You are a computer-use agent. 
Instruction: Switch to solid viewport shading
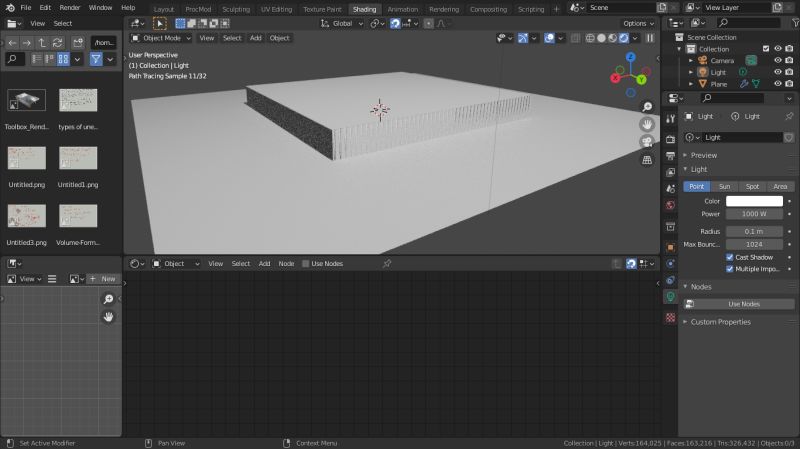pyautogui.click(x=602, y=38)
